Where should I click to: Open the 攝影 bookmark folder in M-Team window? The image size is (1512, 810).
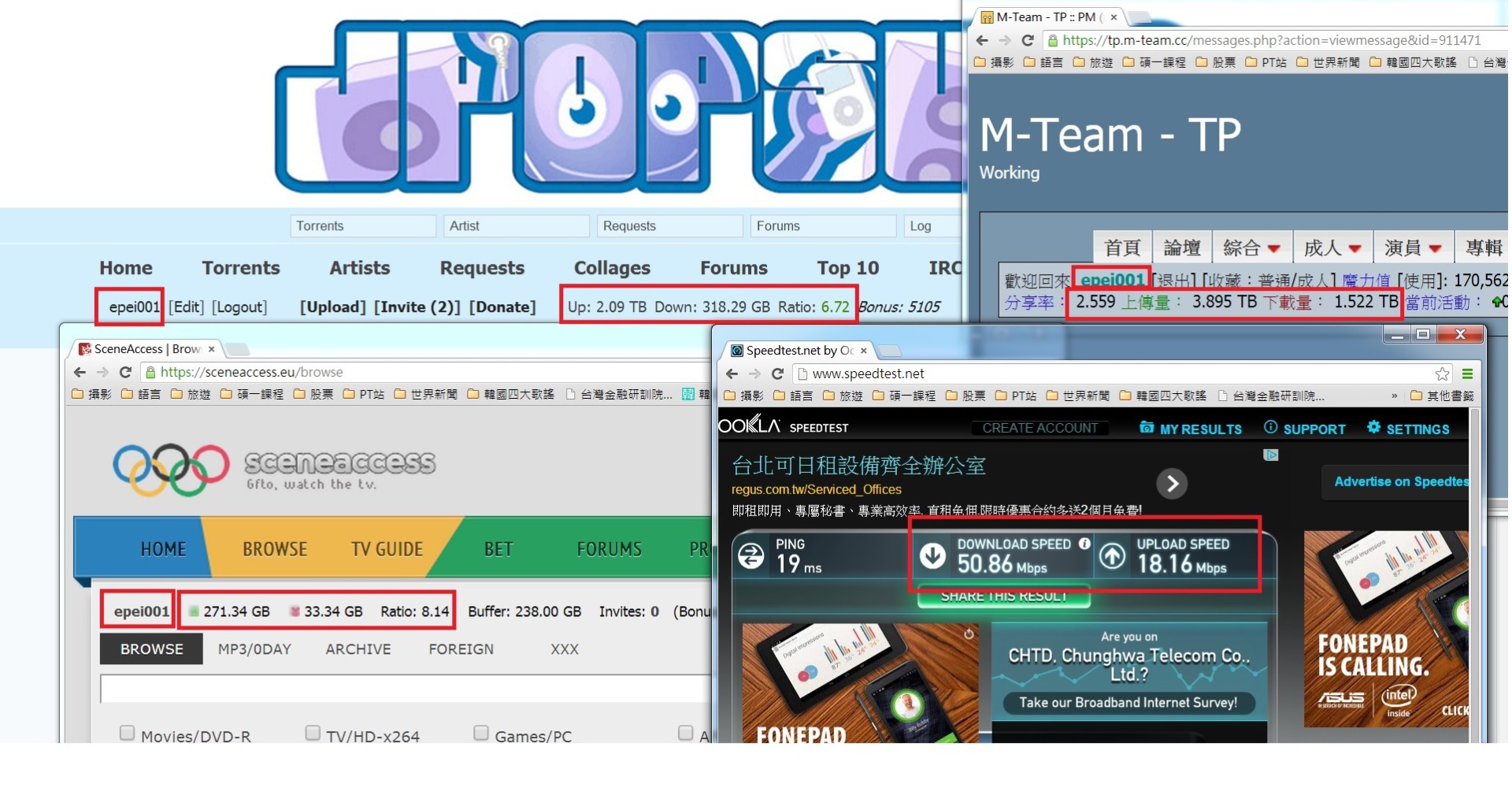(994, 62)
